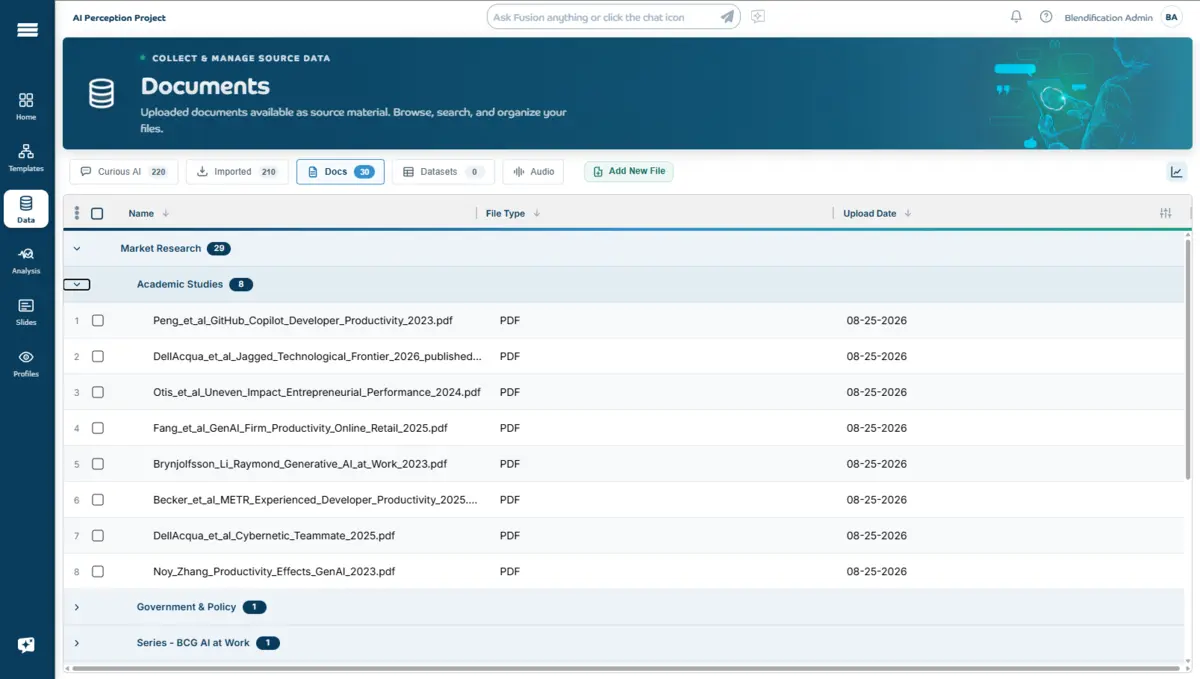Click the Academic Studies group label

point(180,284)
